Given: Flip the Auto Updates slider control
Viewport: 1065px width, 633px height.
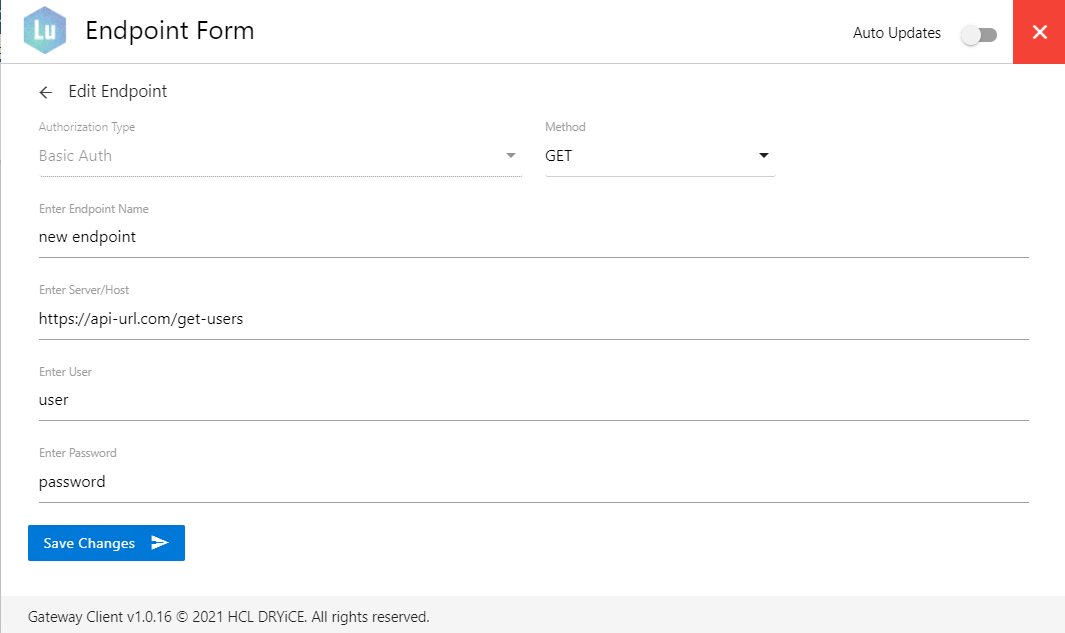Looking at the screenshot, I should click(x=978, y=33).
